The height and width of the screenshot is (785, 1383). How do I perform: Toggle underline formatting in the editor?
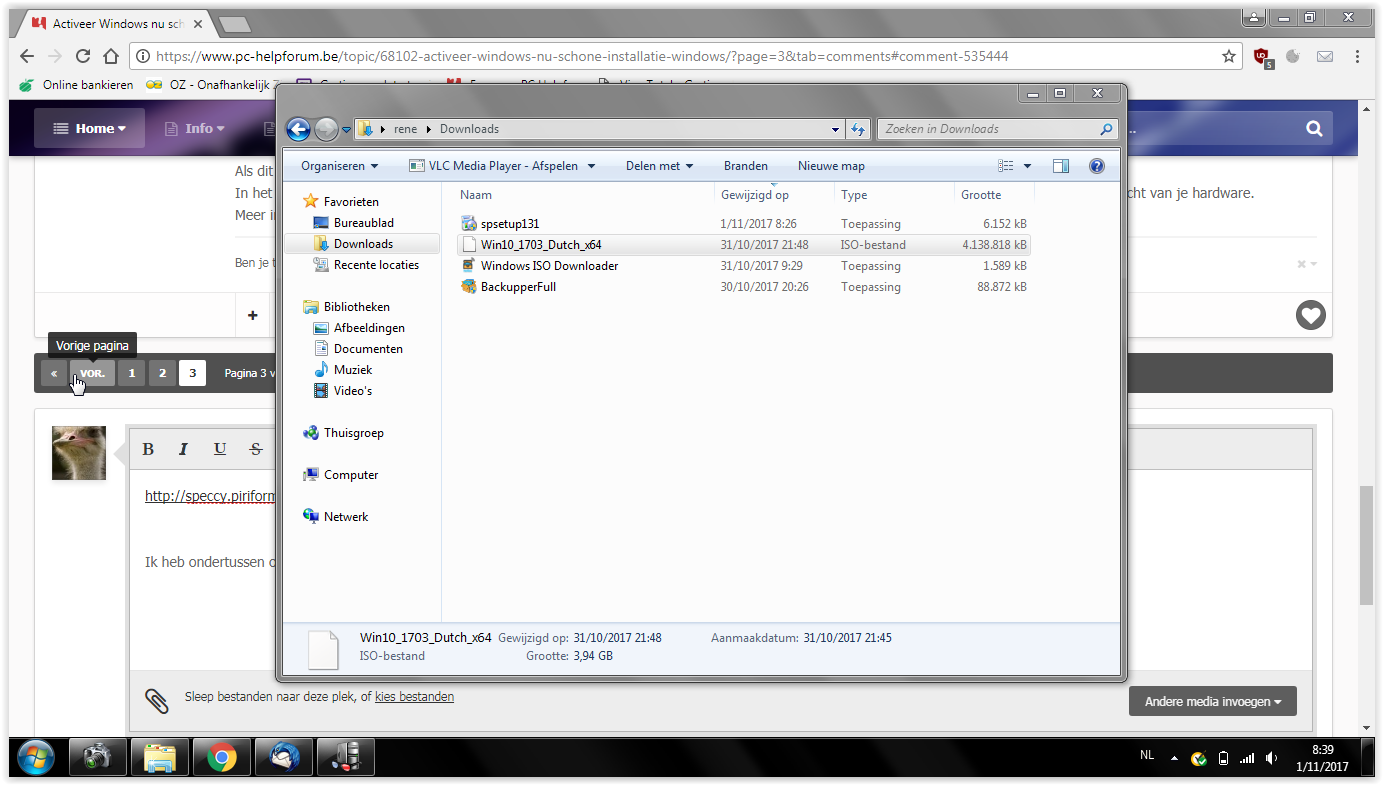pyautogui.click(x=220, y=449)
